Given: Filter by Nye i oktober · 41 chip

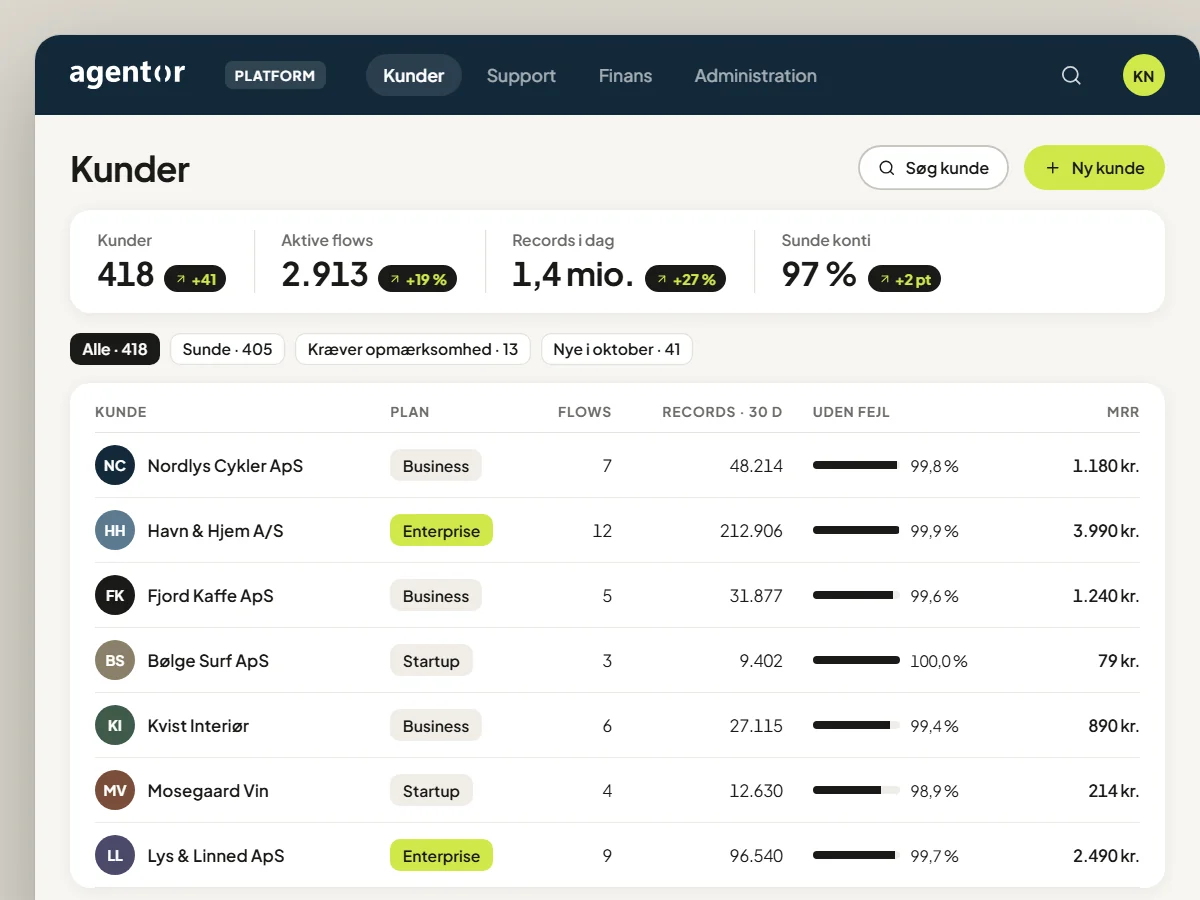Looking at the screenshot, I should coord(617,349).
